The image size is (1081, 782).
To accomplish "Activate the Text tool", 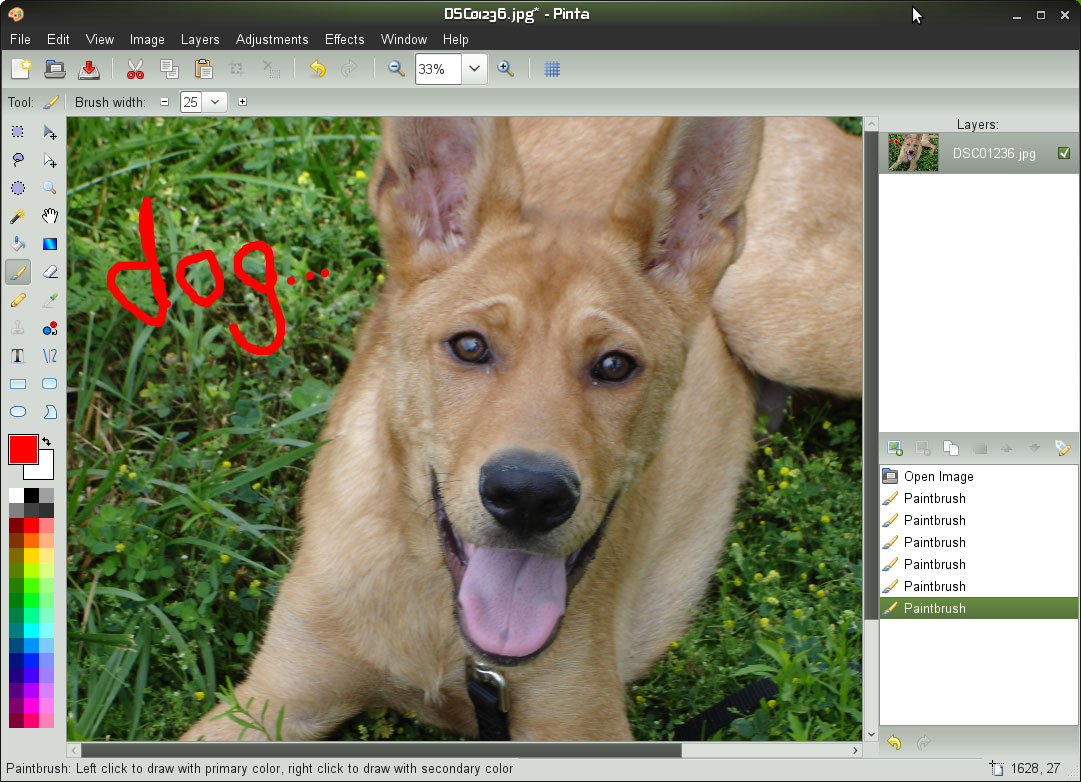I will click(x=18, y=356).
